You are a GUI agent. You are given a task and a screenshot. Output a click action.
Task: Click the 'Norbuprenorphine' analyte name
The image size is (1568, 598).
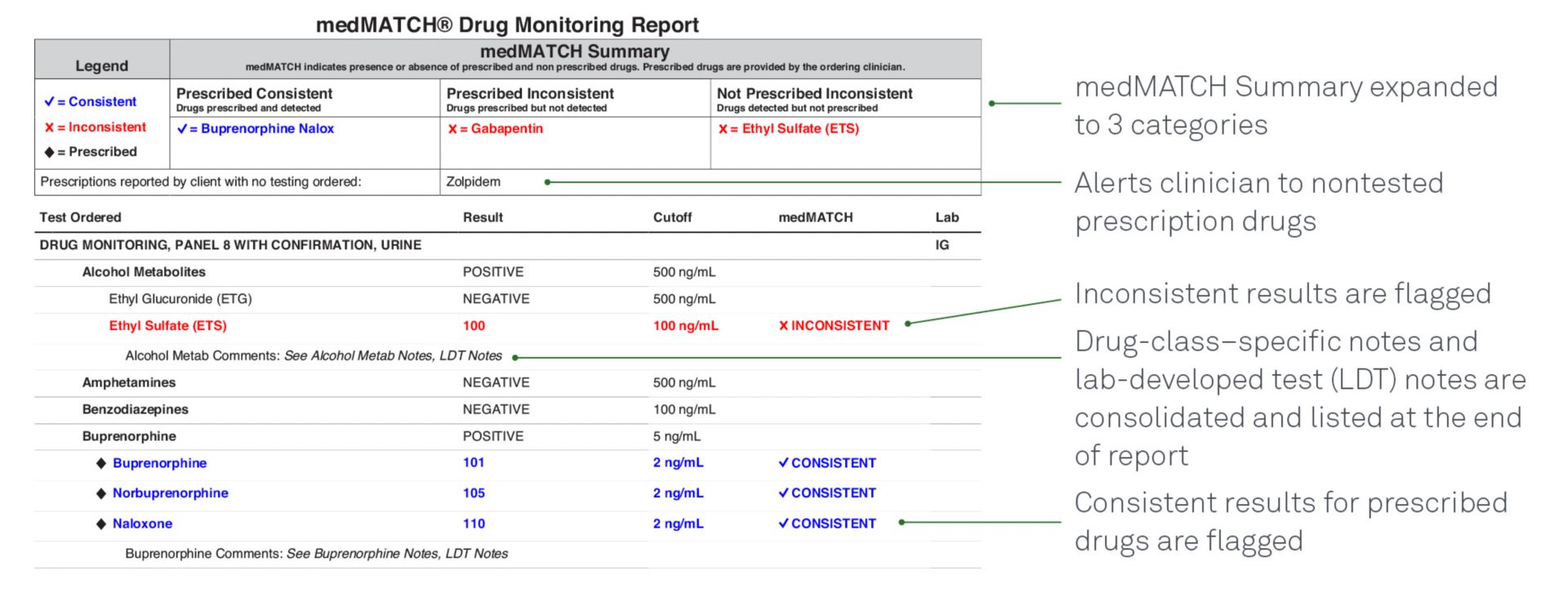pyautogui.click(x=171, y=493)
